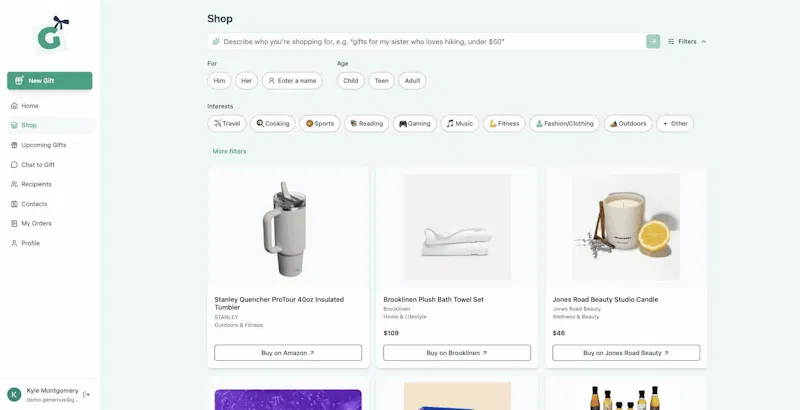The width and height of the screenshot is (800, 410).
Task: Click the logout icon beside Kyle Montgomery
Action: point(86,394)
